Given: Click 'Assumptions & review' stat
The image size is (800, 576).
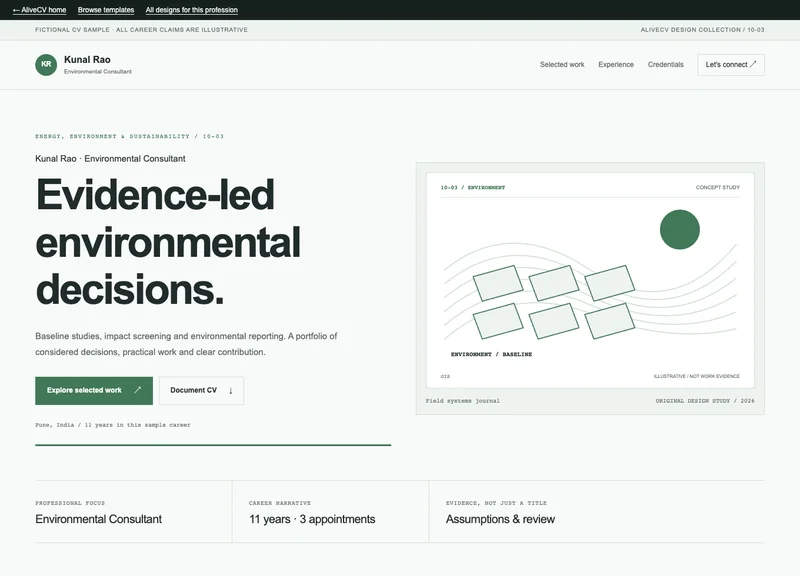Looking at the screenshot, I should pos(500,519).
